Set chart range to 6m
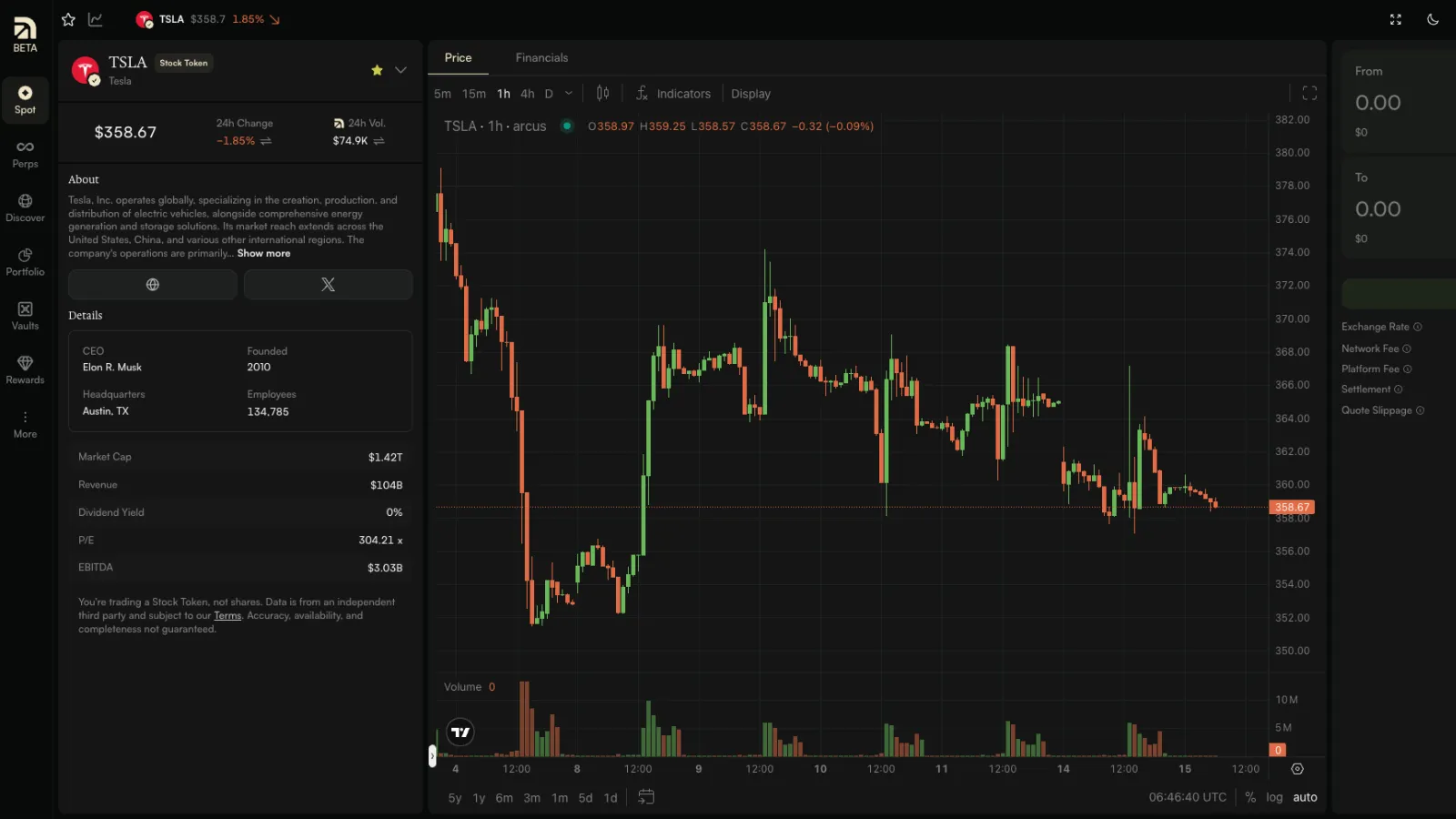 504,798
